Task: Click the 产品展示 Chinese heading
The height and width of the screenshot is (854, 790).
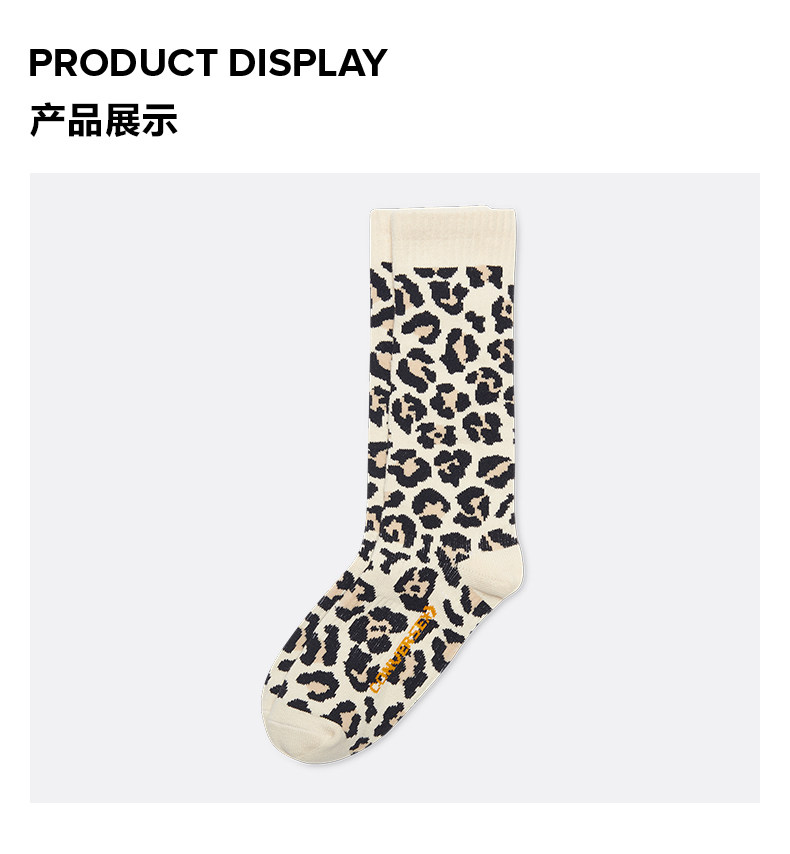Action: point(104,120)
